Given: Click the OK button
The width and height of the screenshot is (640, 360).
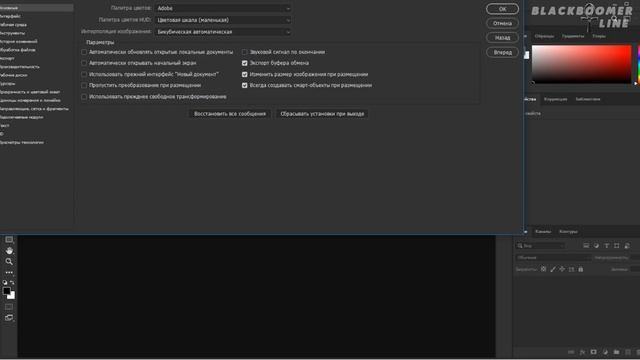Looking at the screenshot, I should point(502,9).
